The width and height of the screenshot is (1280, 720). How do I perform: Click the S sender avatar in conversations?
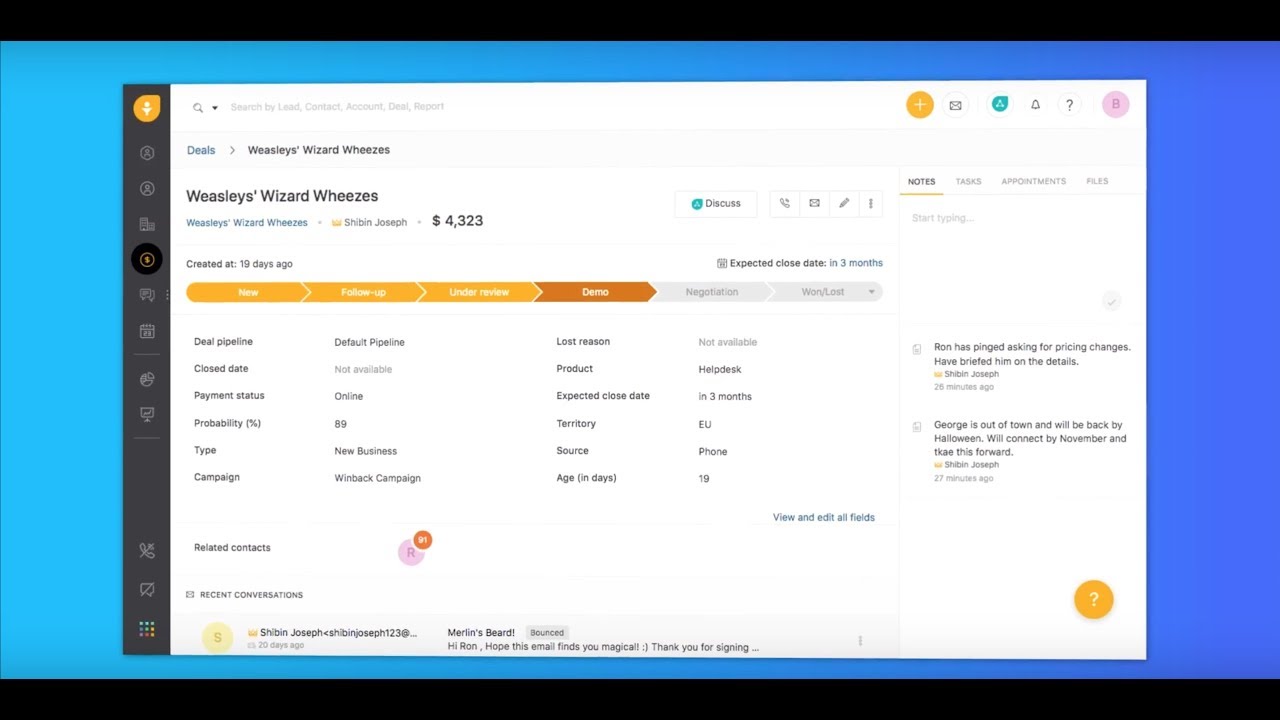217,638
